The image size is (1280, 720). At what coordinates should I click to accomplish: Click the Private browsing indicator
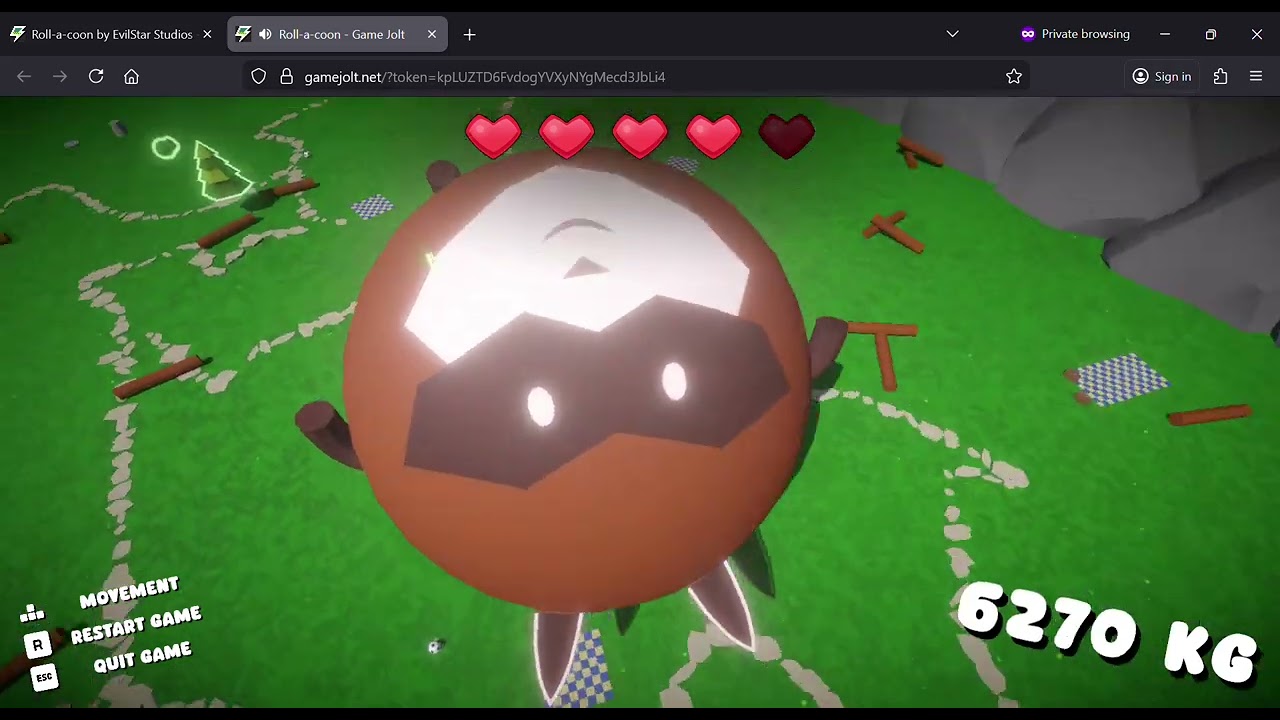[1075, 34]
